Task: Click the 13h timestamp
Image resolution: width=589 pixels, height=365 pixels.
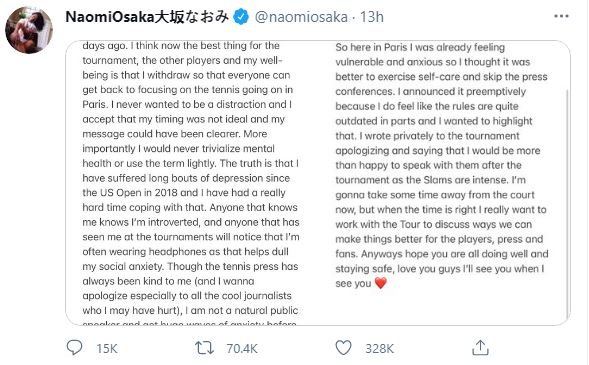Action: tap(372, 17)
